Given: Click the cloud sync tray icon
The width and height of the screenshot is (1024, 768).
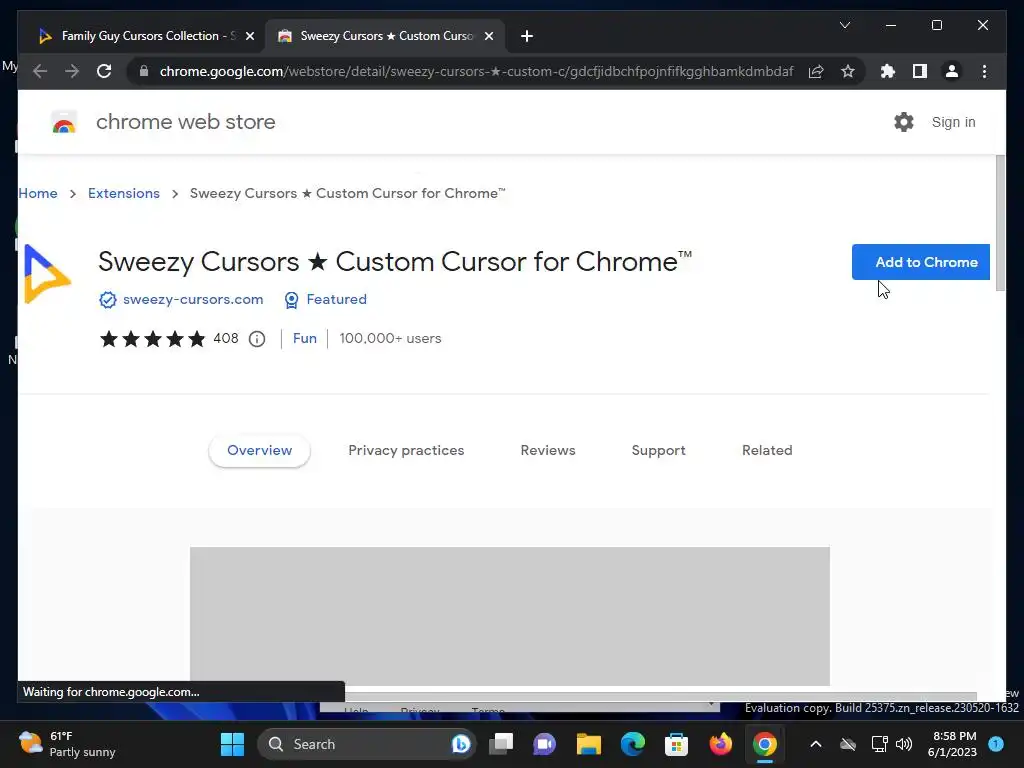Looking at the screenshot, I should coord(848,744).
